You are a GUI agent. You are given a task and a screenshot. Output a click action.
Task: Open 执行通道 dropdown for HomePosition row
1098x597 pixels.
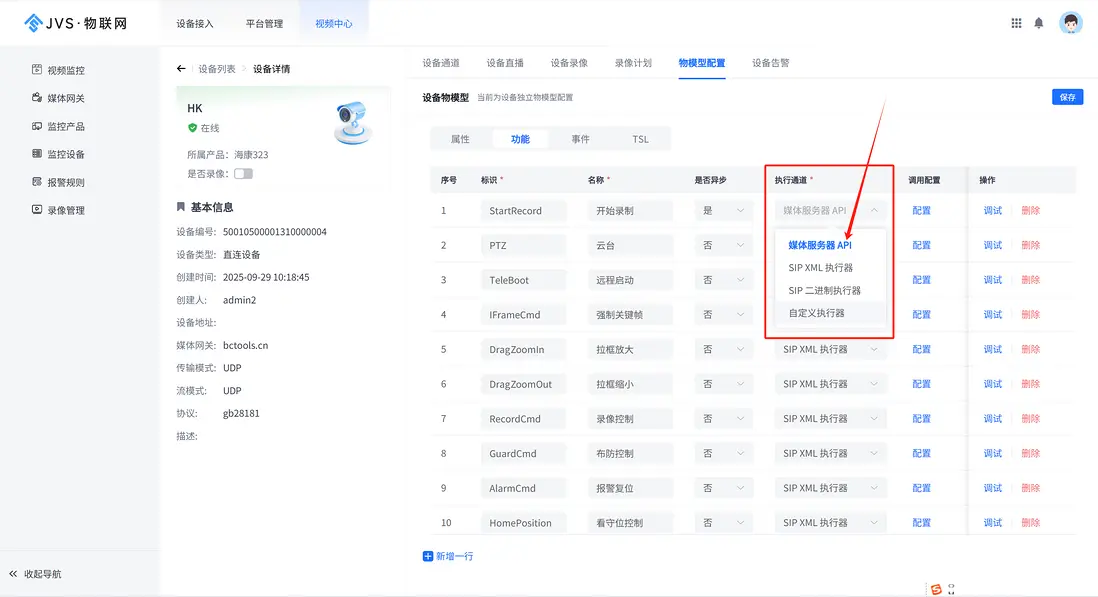point(830,523)
